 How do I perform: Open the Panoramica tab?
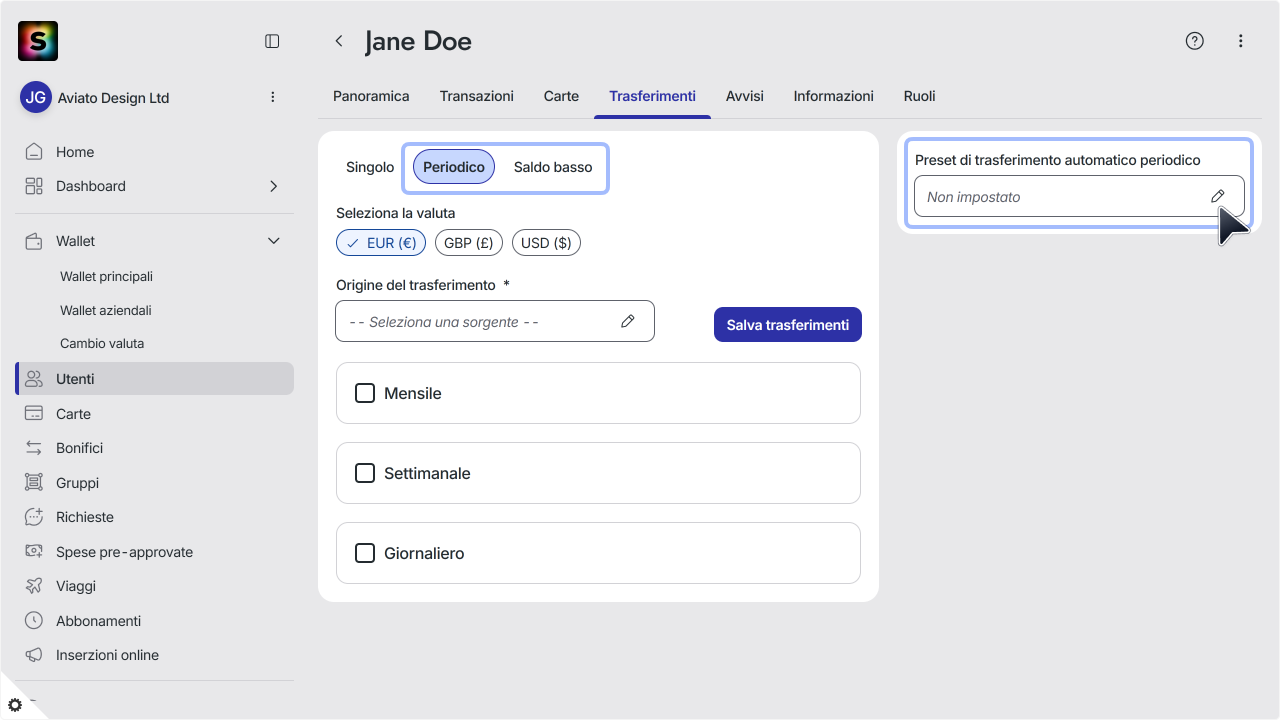click(x=371, y=96)
